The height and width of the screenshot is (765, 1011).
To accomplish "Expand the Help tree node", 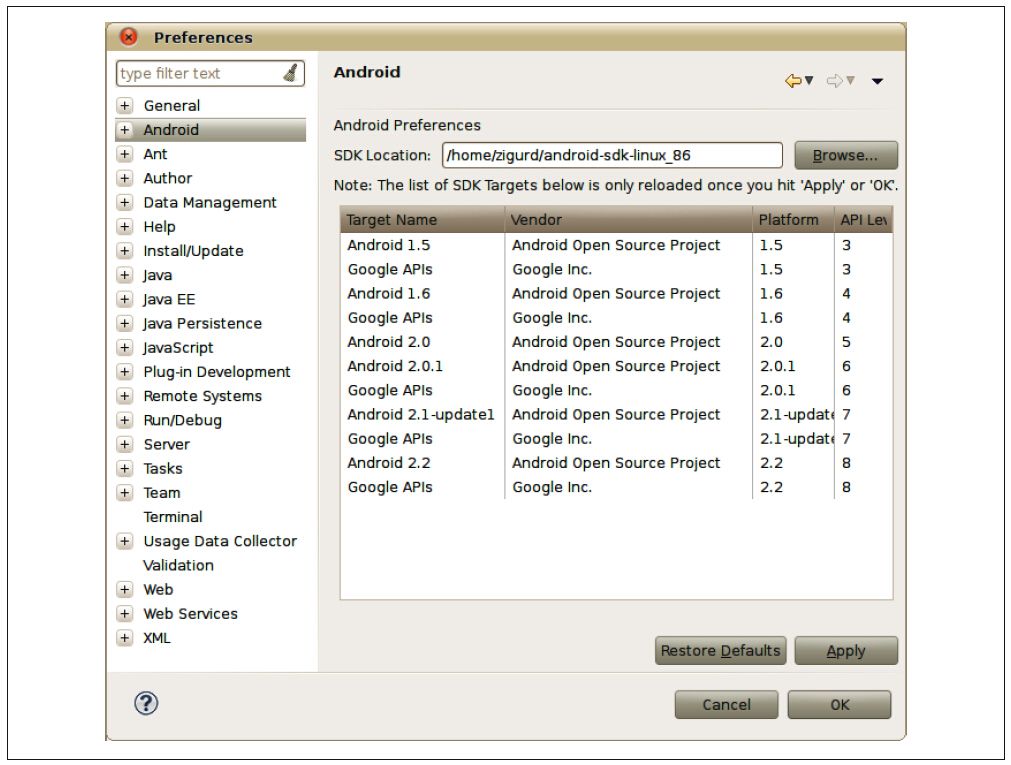I will click(125, 226).
